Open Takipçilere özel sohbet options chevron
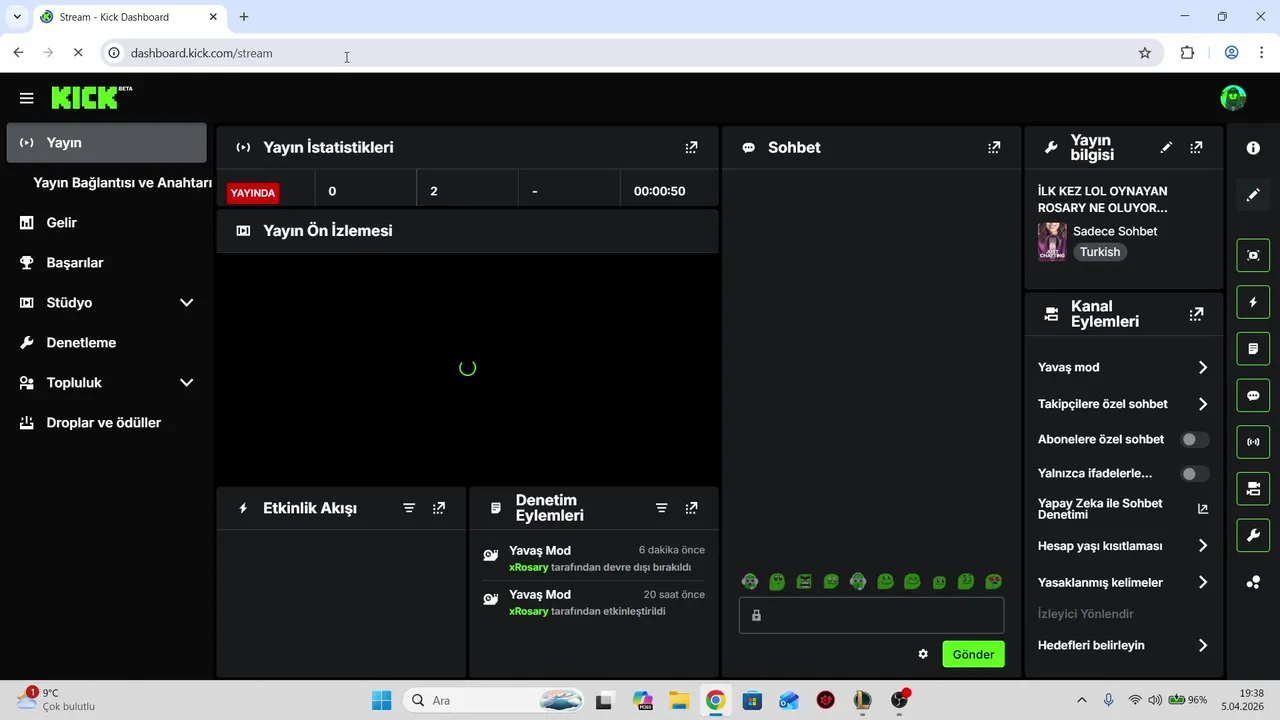The image size is (1280, 720). 1203,404
